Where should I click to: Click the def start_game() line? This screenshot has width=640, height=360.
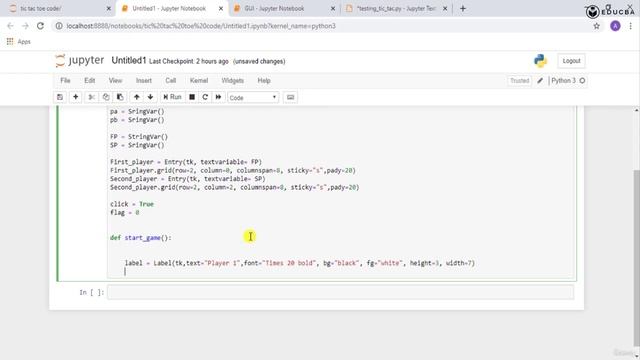(140, 238)
